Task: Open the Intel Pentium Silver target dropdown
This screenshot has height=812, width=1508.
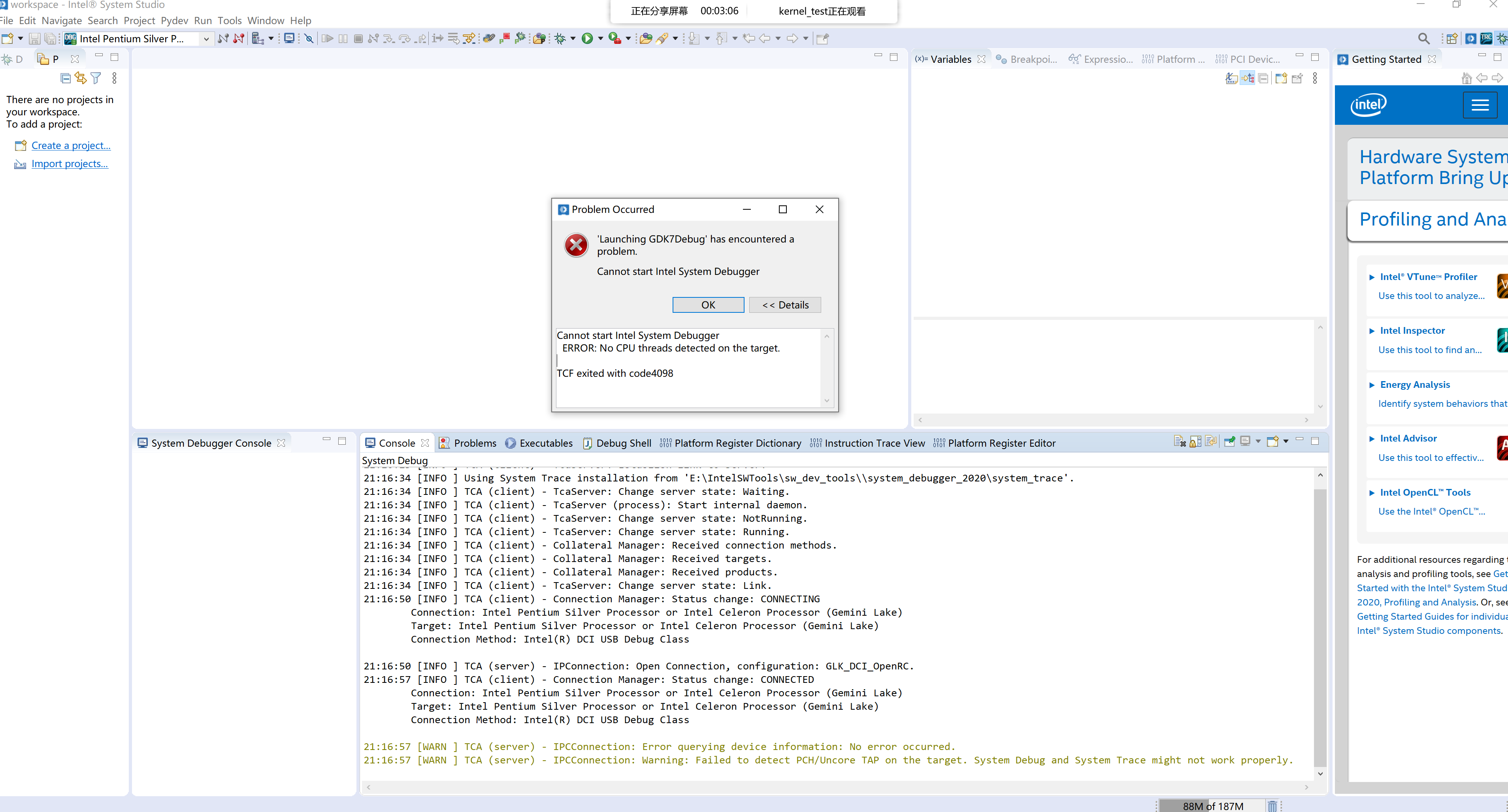Action: (x=207, y=39)
